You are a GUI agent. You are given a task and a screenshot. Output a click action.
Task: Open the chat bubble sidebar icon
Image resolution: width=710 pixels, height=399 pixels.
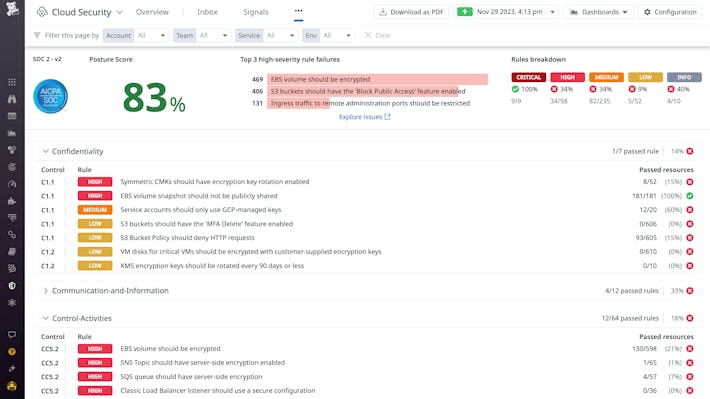(x=12, y=335)
